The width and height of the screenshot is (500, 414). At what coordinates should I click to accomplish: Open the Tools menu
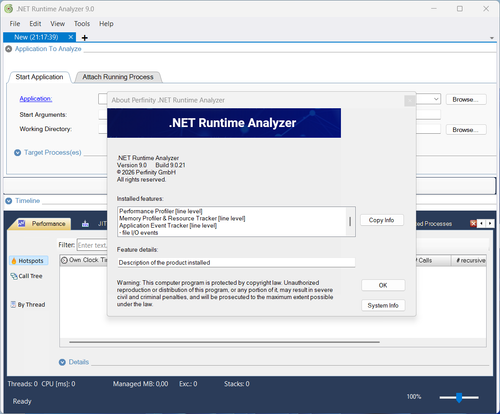point(82,24)
